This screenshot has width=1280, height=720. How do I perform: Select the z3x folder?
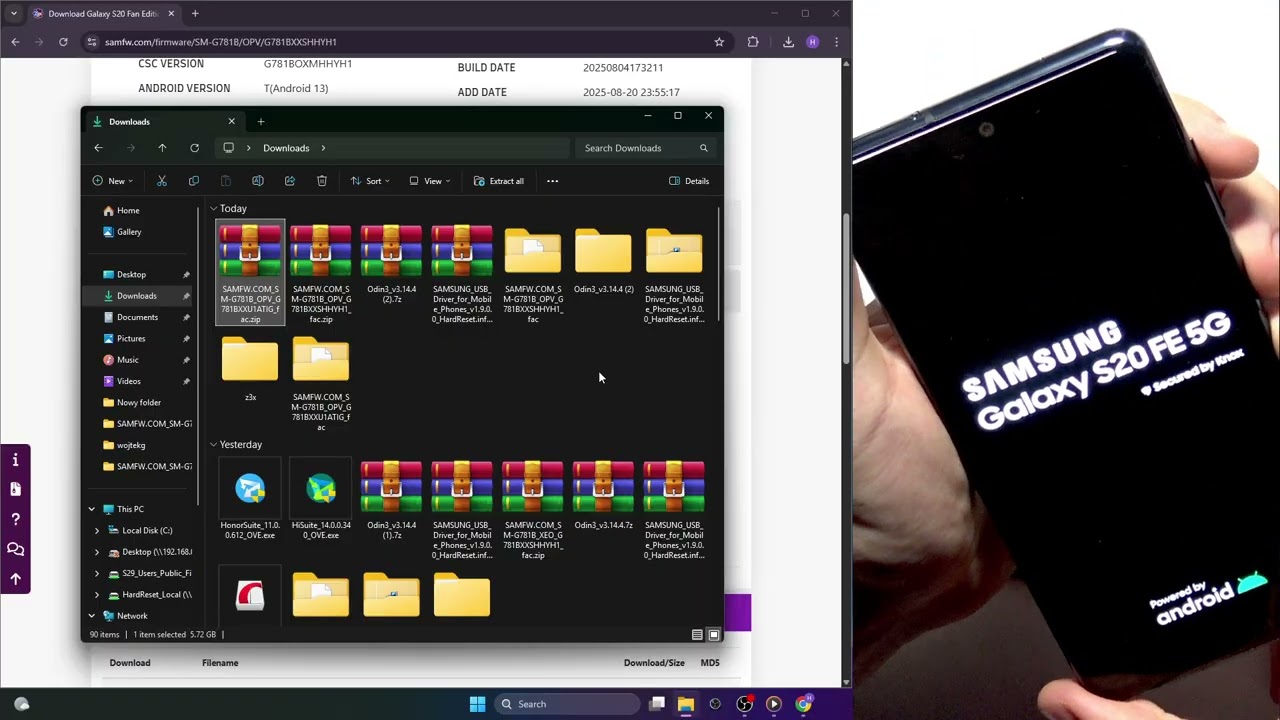point(250,368)
